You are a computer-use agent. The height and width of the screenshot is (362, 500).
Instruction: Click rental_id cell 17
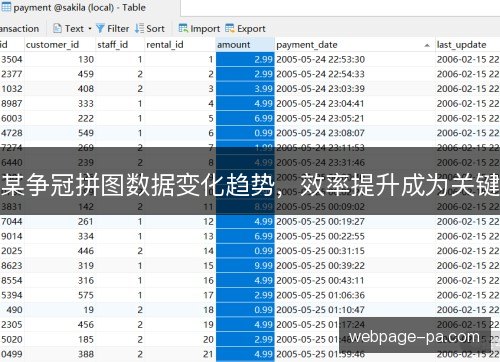coord(180,295)
